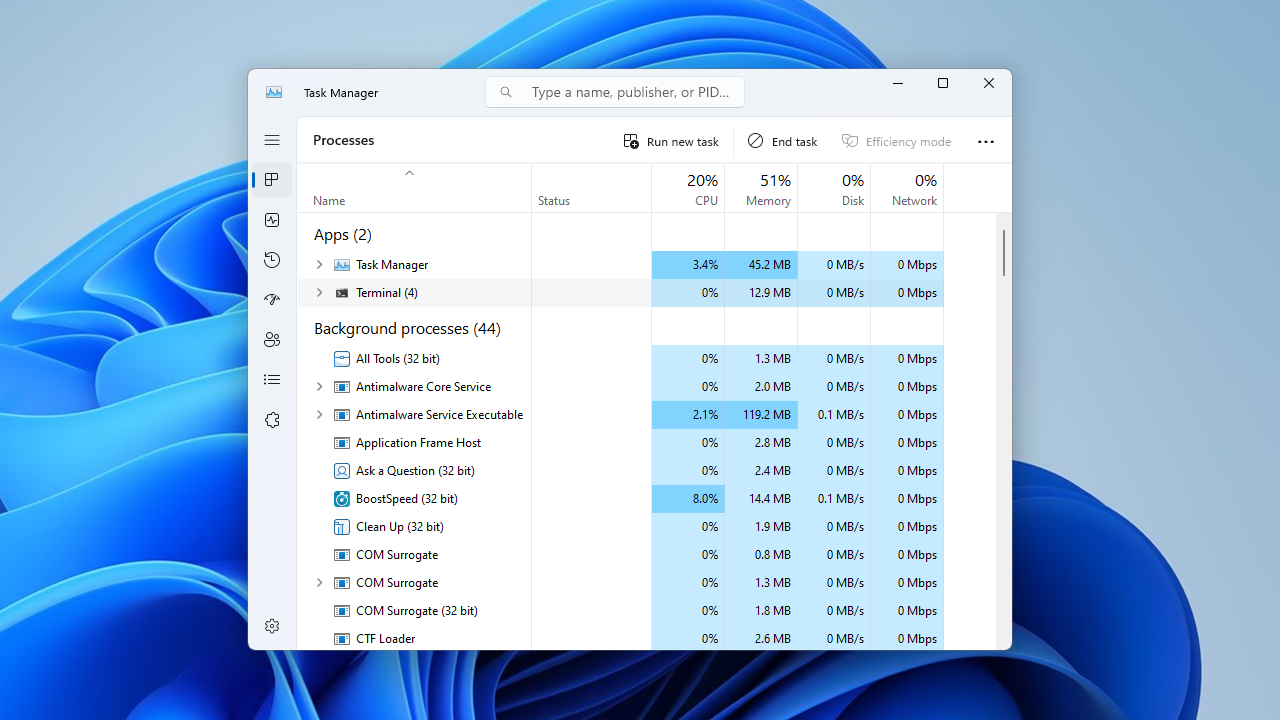The width and height of the screenshot is (1280, 720).
Task: Expand Antimalware Core Service row
Action: click(x=319, y=387)
